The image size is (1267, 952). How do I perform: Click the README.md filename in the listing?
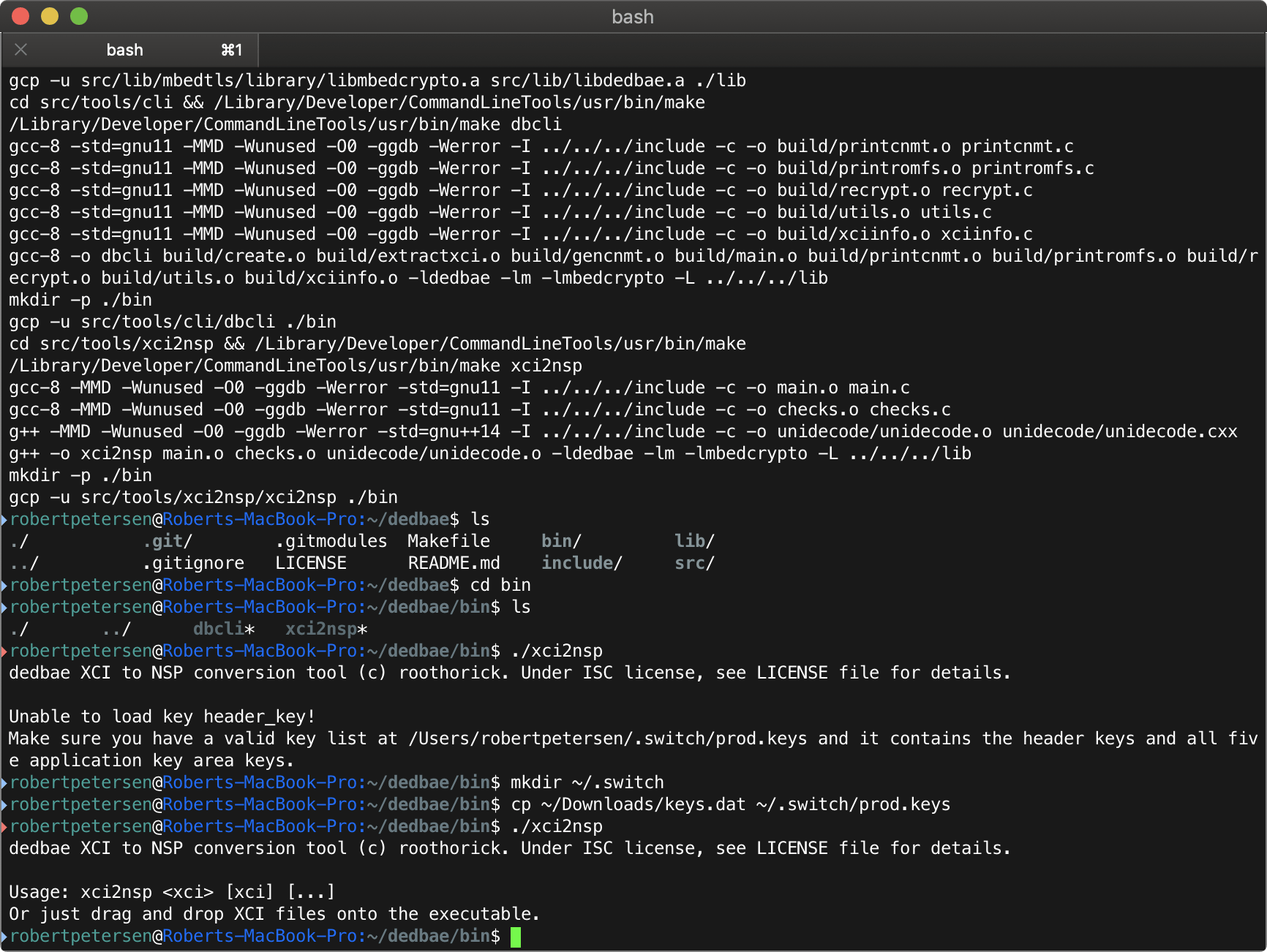coord(454,563)
